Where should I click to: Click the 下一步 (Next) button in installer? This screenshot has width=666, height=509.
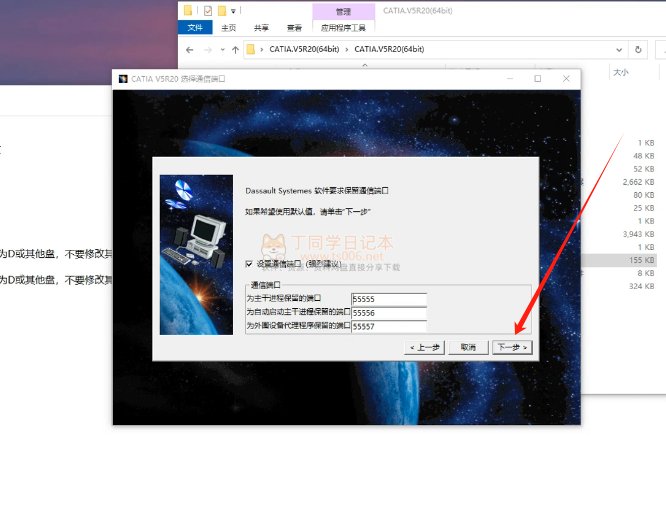point(512,347)
